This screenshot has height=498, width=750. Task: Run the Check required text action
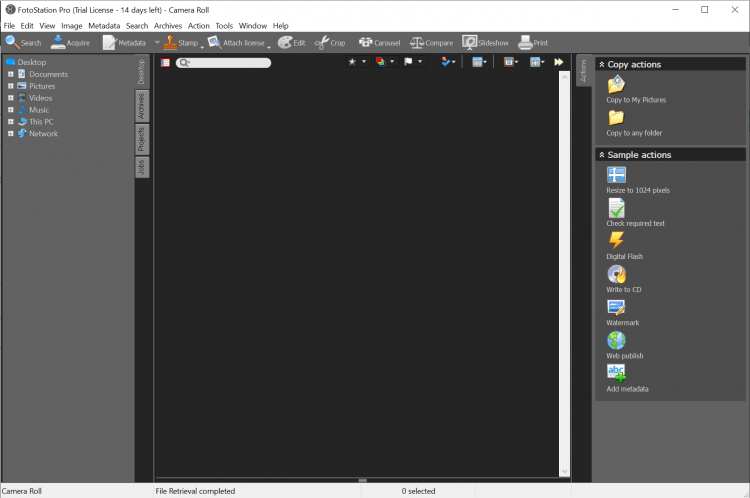pyautogui.click(x=635, y=213)
